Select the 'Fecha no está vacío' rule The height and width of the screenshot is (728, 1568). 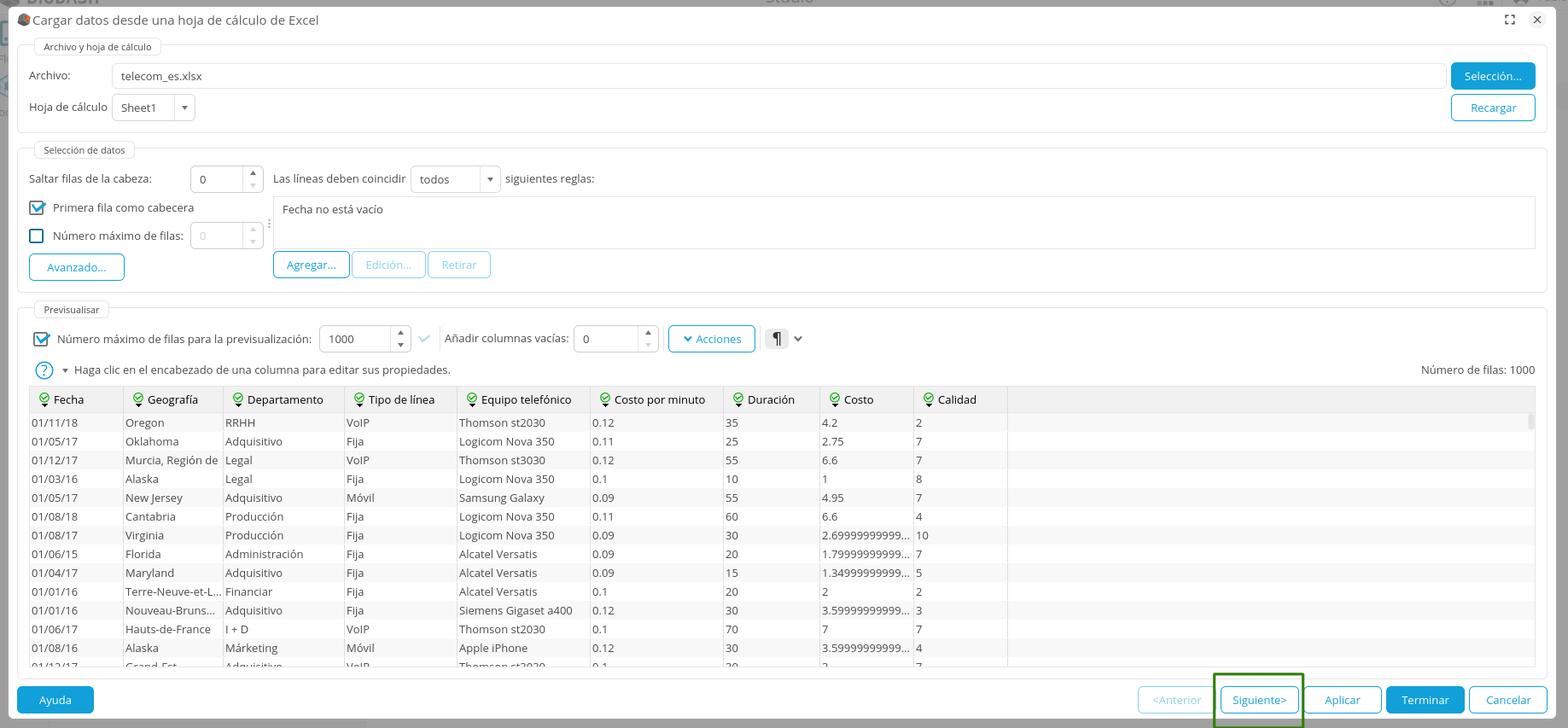333,210
